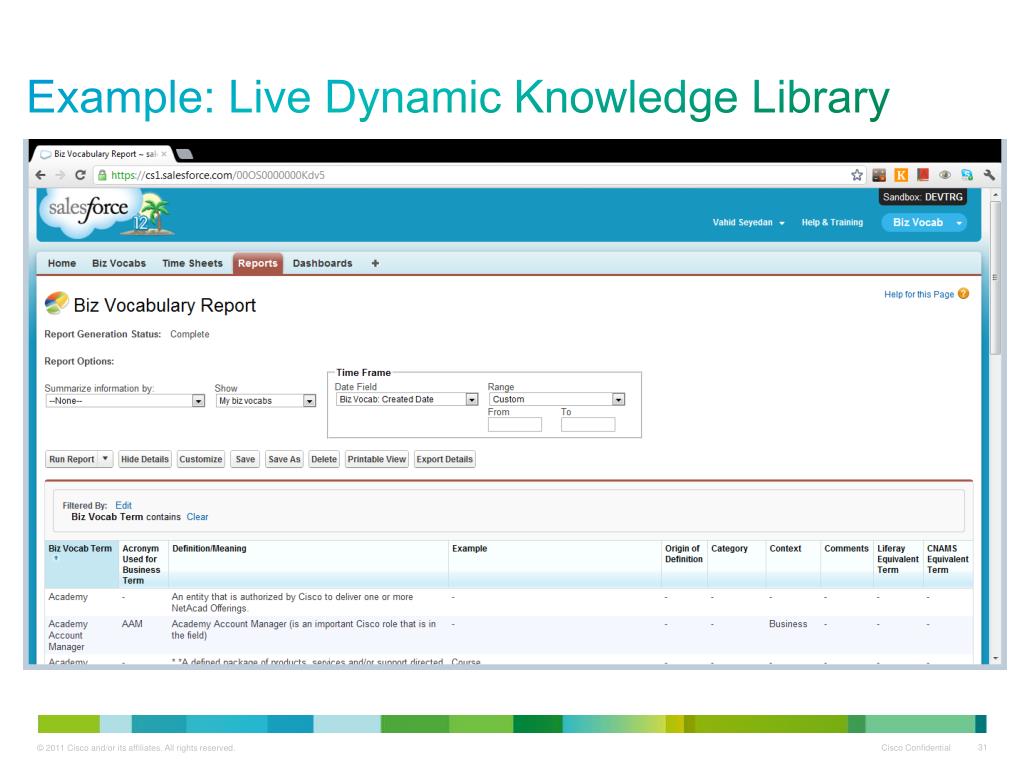Open the Help & Training link

click(832, 223)
